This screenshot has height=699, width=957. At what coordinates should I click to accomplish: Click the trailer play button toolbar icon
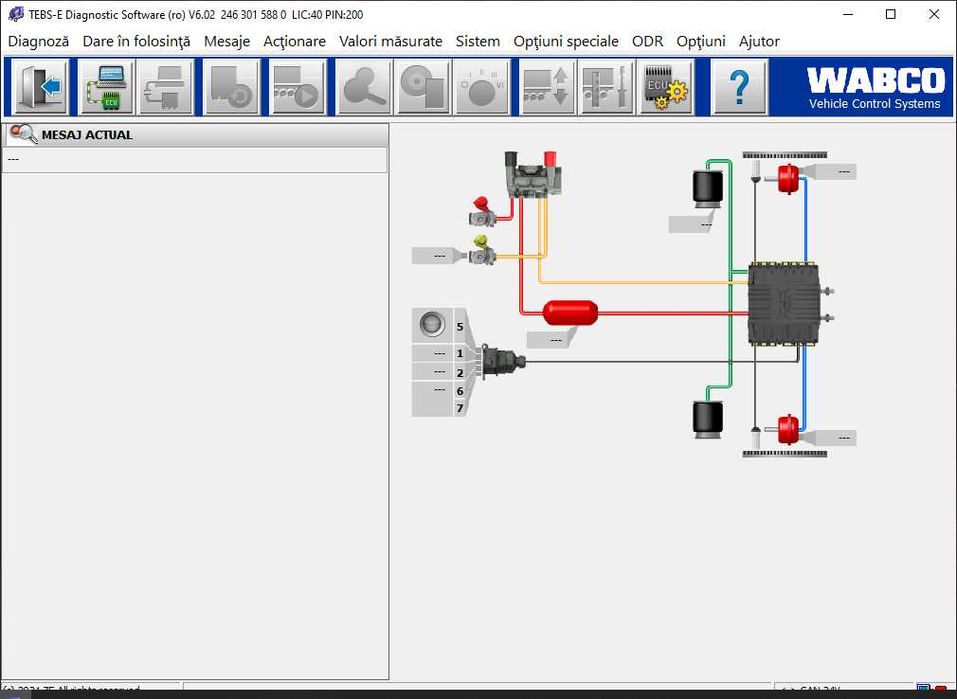(x=297, y=87)
